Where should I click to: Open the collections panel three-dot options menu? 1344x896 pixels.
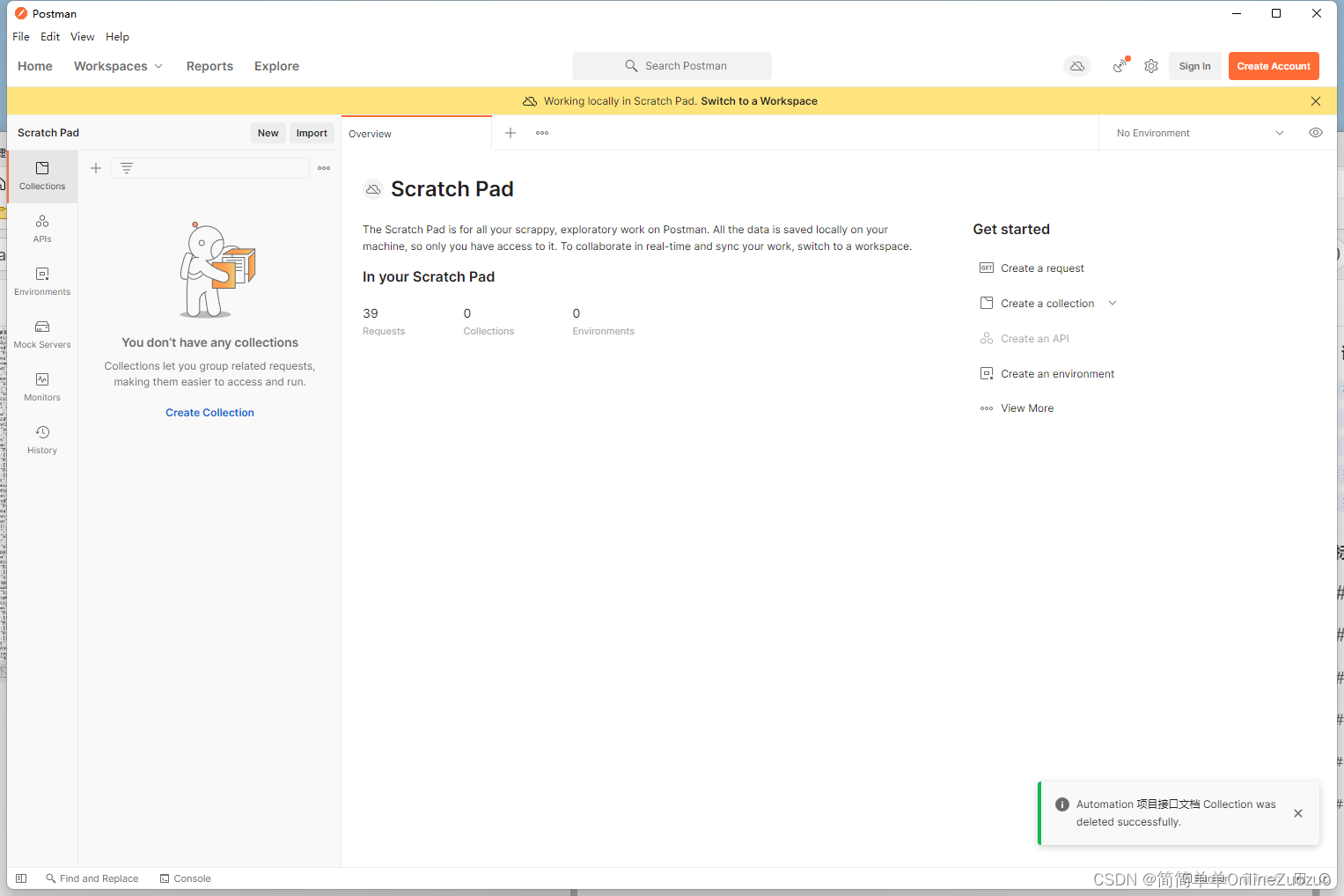[324, 168]
